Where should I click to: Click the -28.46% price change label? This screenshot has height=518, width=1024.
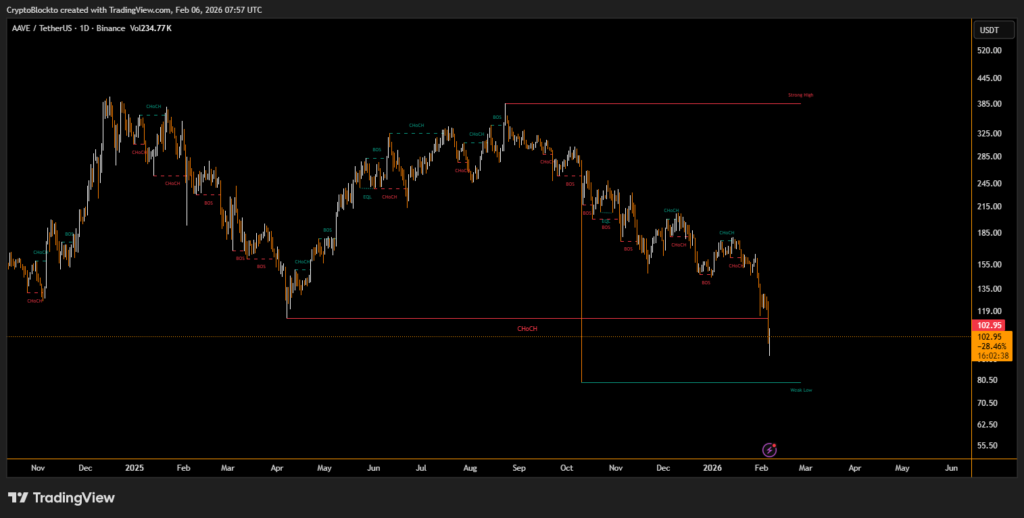[989, 345]
